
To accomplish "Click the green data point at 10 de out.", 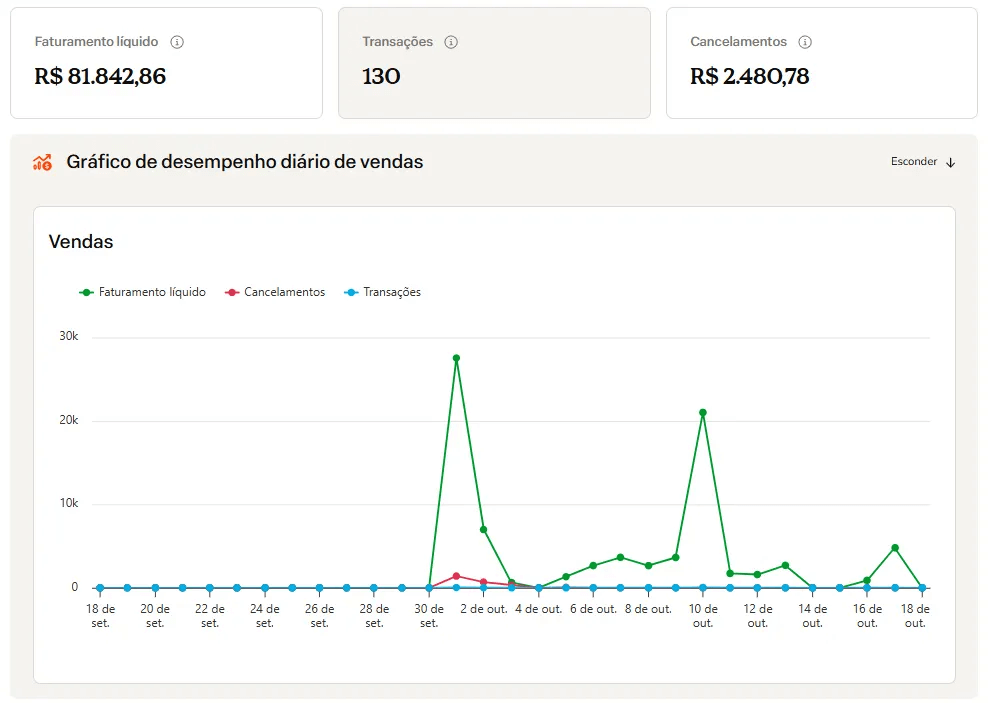I will (x=703, y=412).
